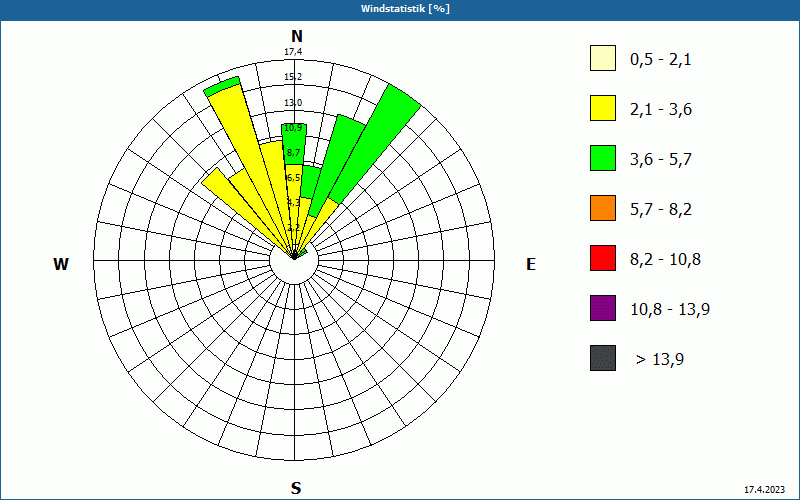Click the legend label "5,7 - 8,2"
This screenshot has width=800, height=500.
(x=661, y=210)
